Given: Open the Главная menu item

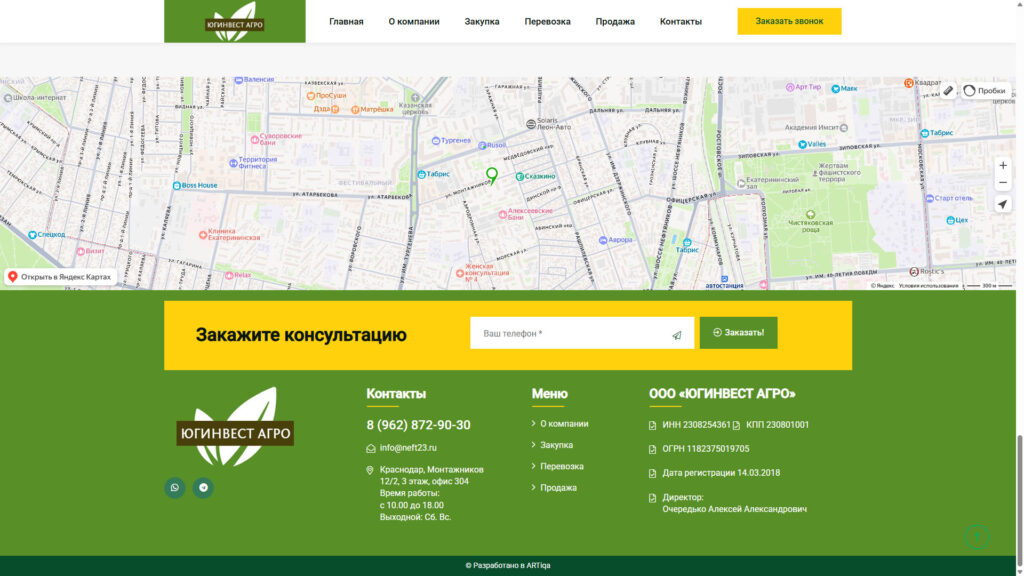Looking at the screenshot, I should click(x=346, y=21).
